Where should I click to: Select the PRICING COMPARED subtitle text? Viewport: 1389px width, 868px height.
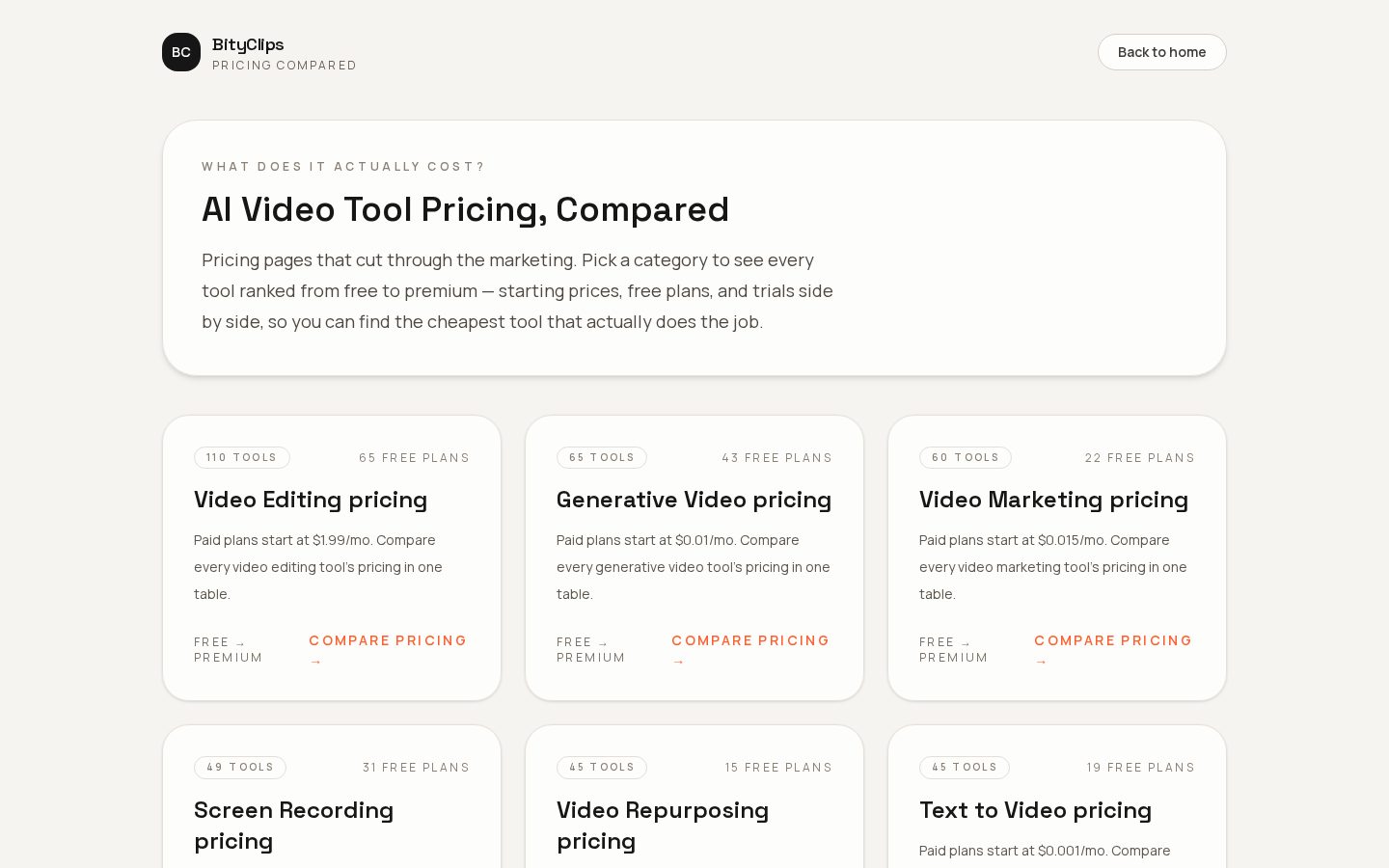click(285, 66)
